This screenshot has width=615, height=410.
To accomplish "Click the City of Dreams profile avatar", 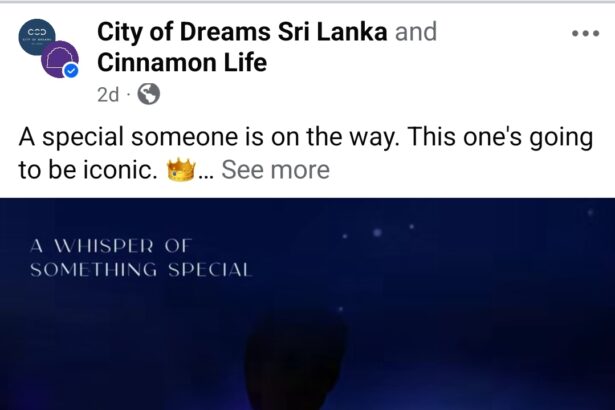I will (x=36, y=36).
